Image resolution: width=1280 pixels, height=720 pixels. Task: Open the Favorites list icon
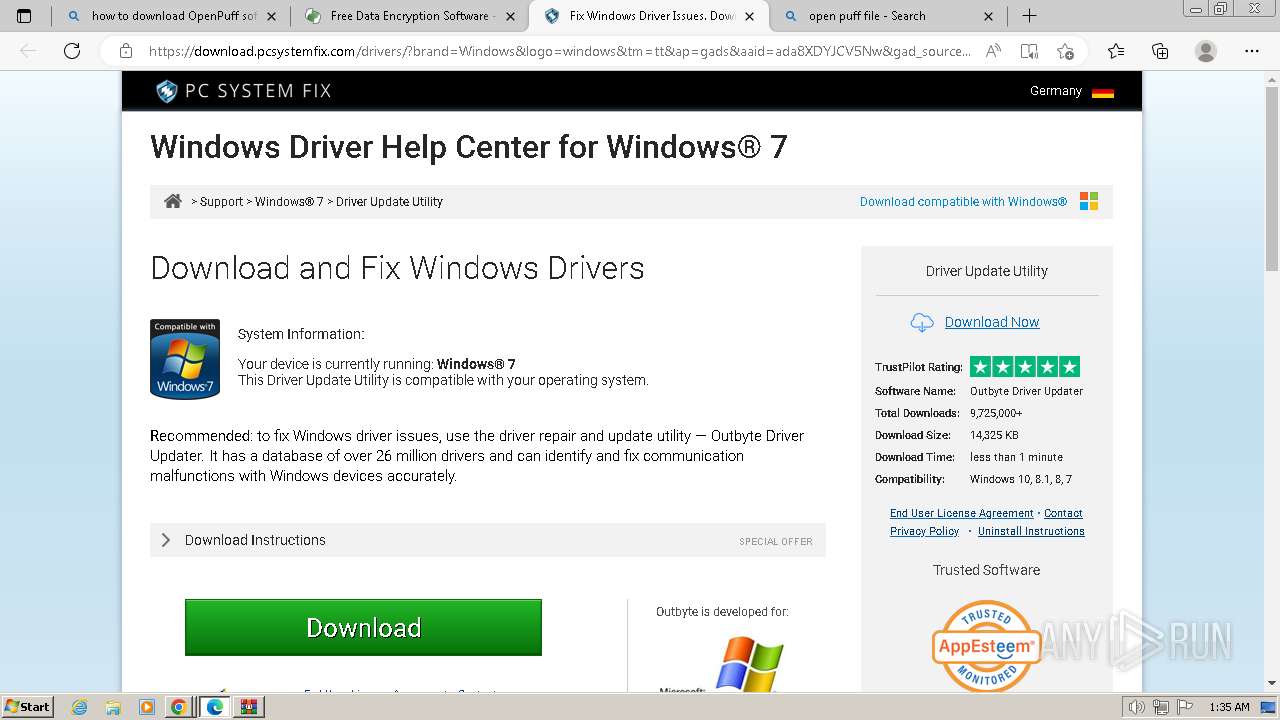click(x=1116, y=51)
